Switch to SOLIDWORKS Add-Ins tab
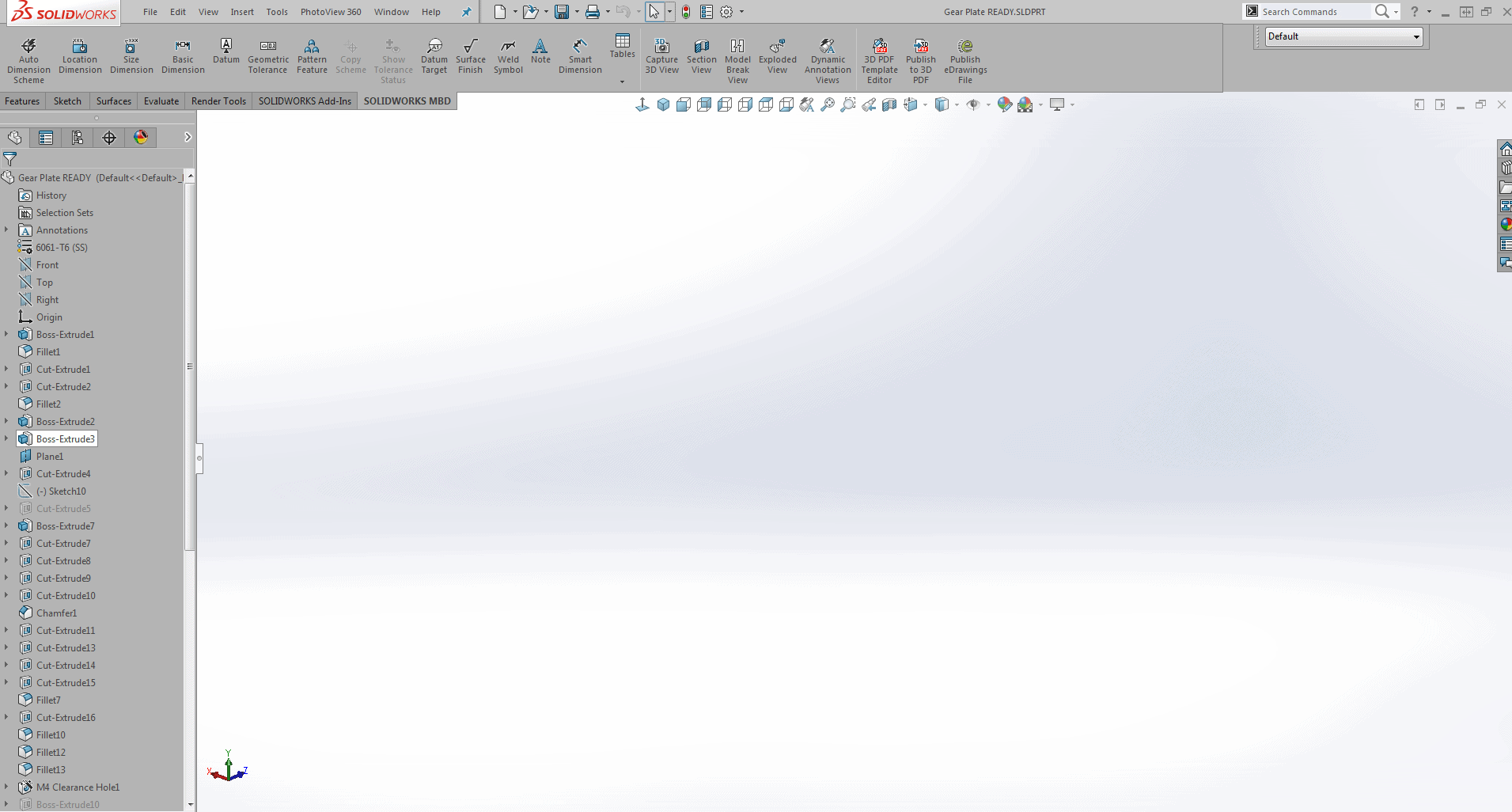The height and width of the screenshot is (812, 1512). (x=305, y=101)
